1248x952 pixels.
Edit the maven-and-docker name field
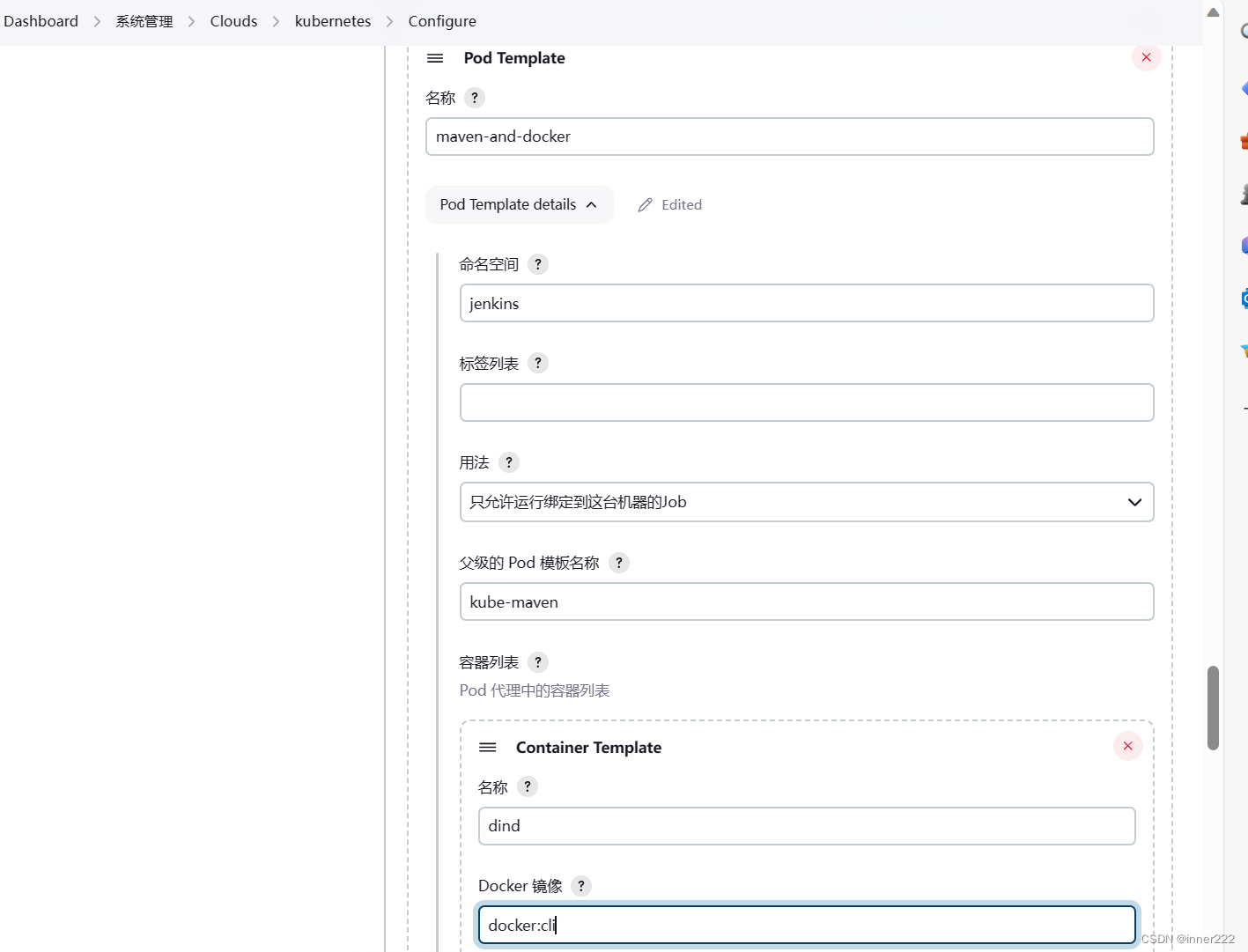coord(790,137)
